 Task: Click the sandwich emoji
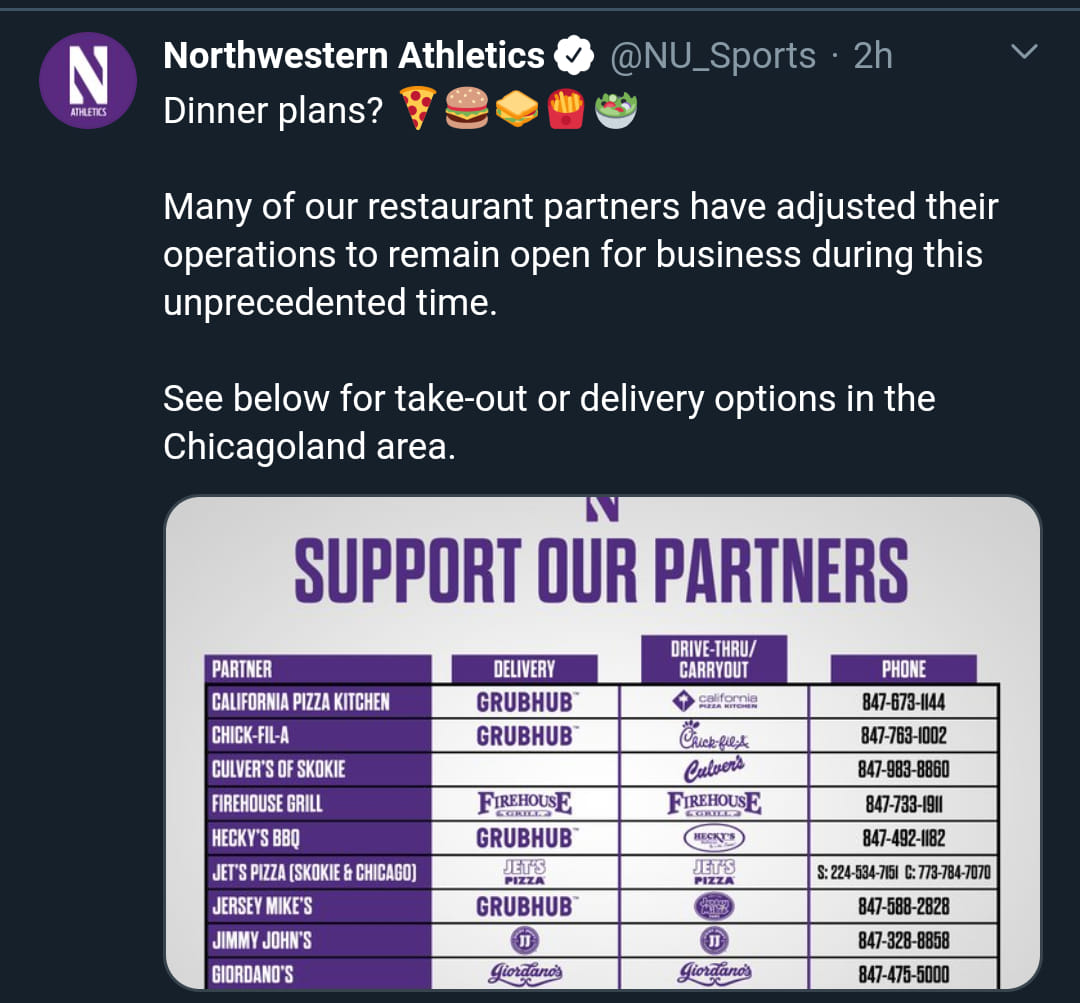[x=517, y=109]
